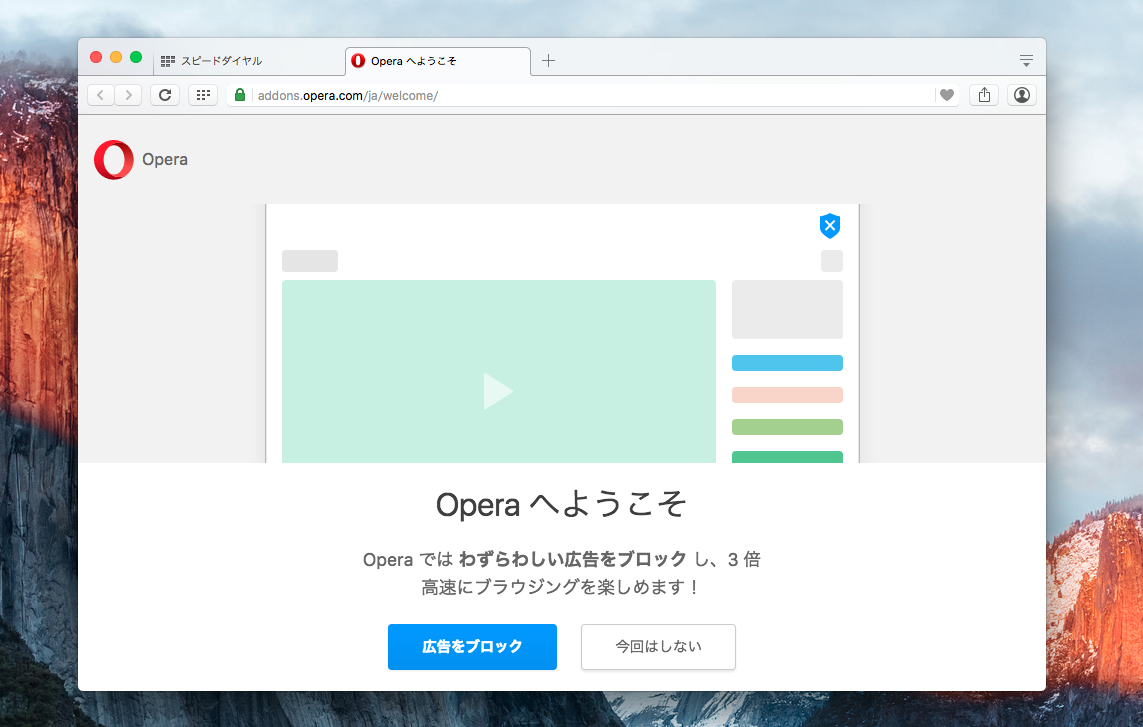
Task: Close the window with the red button
Action: point(95,57)
